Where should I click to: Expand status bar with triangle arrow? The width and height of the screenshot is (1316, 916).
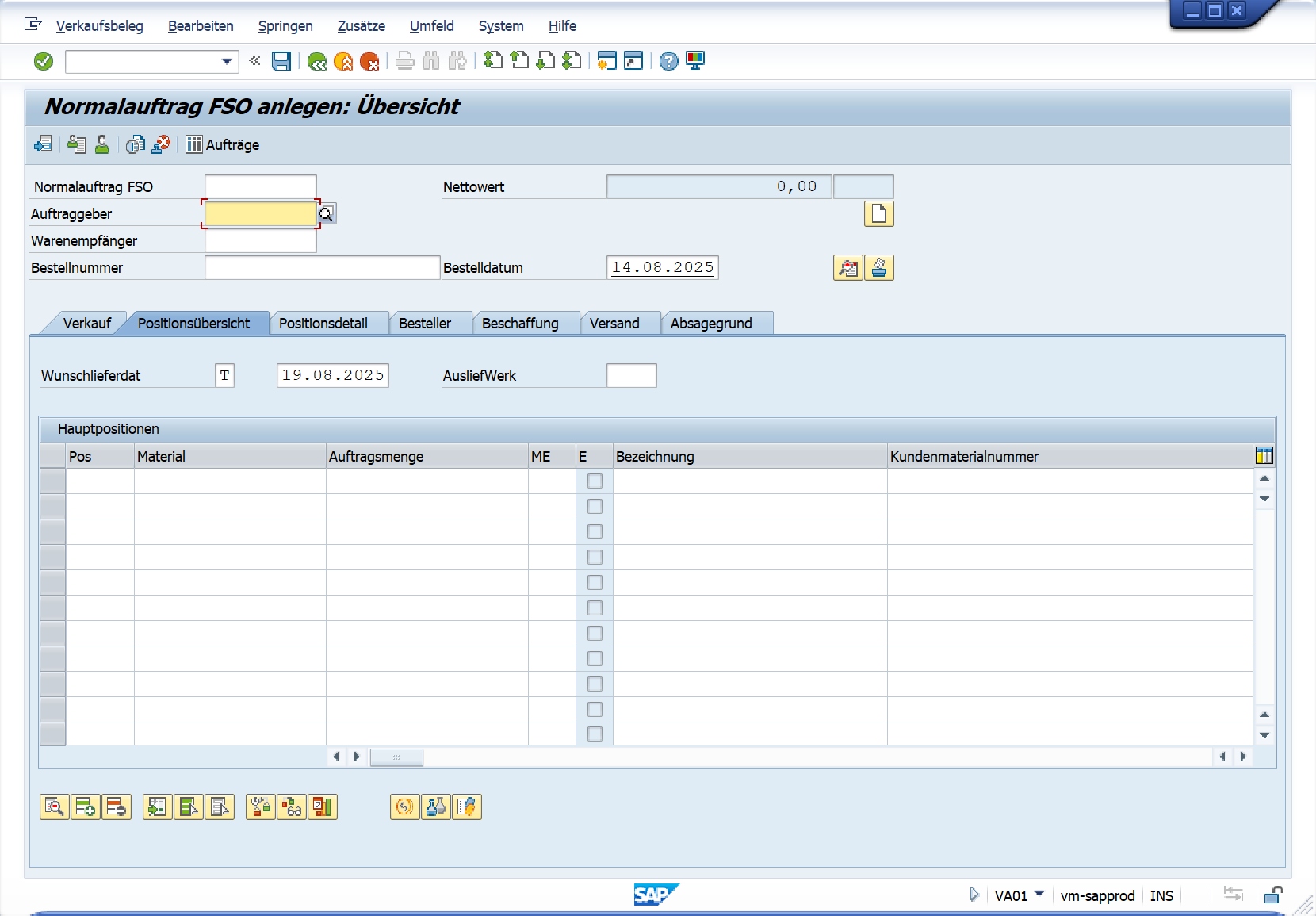(974, 895)
